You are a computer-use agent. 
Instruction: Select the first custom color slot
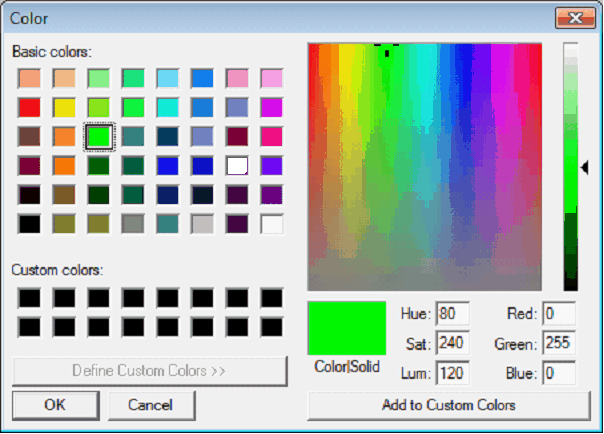coord(29,297)
